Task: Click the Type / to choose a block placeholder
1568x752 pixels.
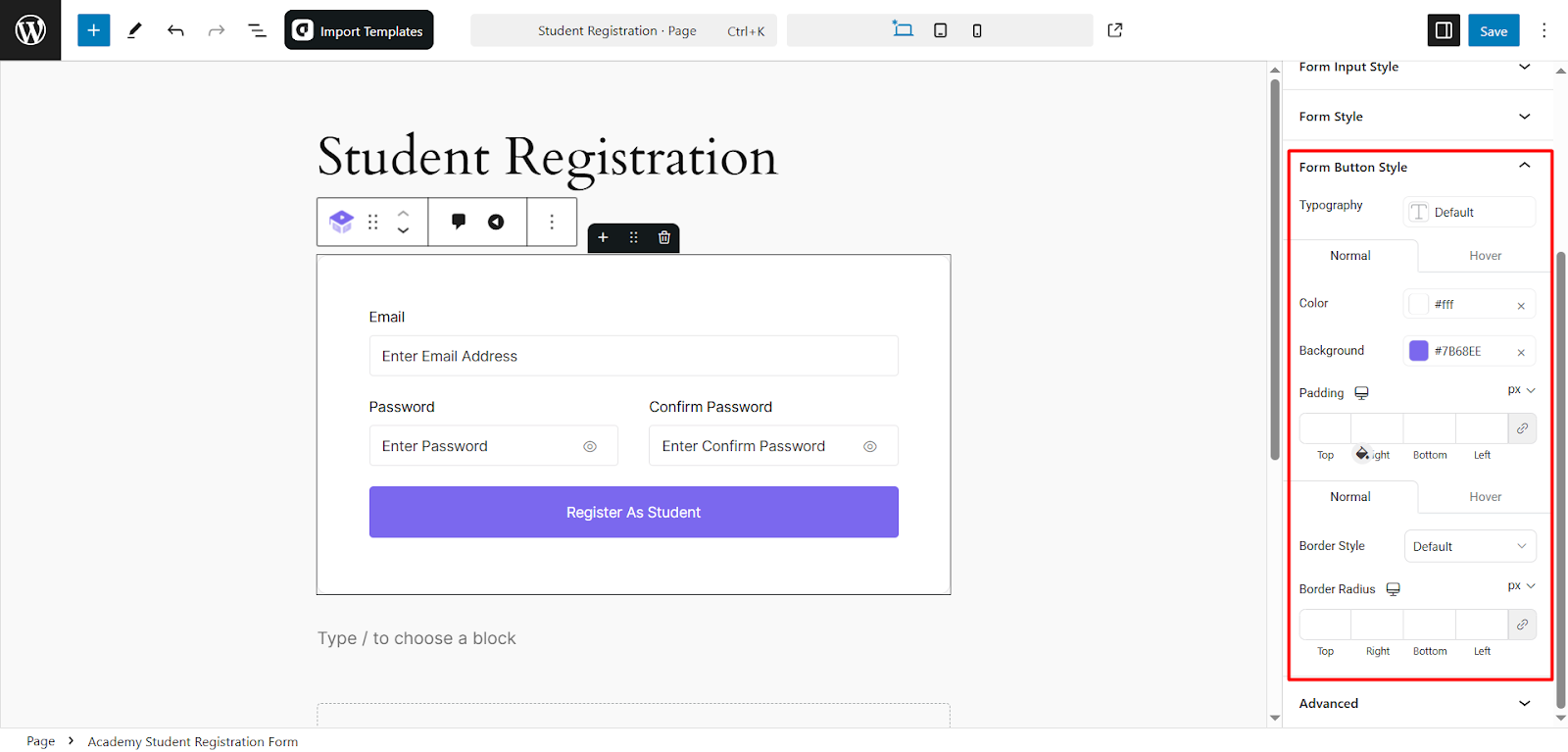Action: (x=416, y=638)
